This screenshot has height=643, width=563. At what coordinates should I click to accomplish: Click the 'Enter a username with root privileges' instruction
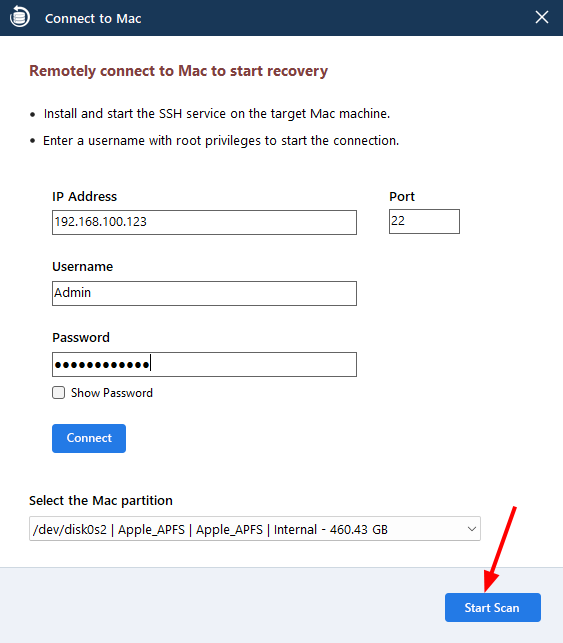click(x=221, y=141)
